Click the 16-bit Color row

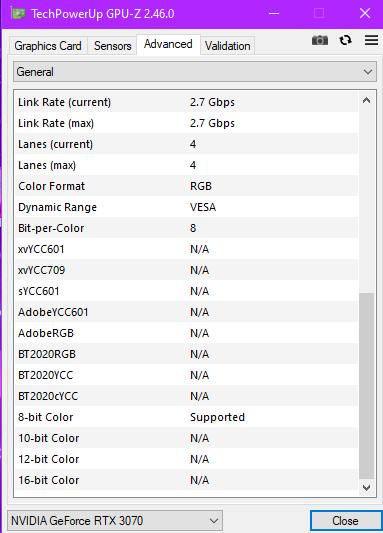[x=187, y=480]
